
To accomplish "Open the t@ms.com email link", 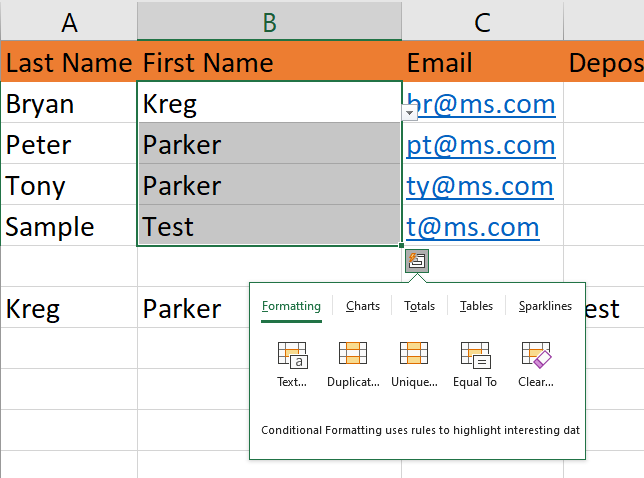I will tap(472, 227).
